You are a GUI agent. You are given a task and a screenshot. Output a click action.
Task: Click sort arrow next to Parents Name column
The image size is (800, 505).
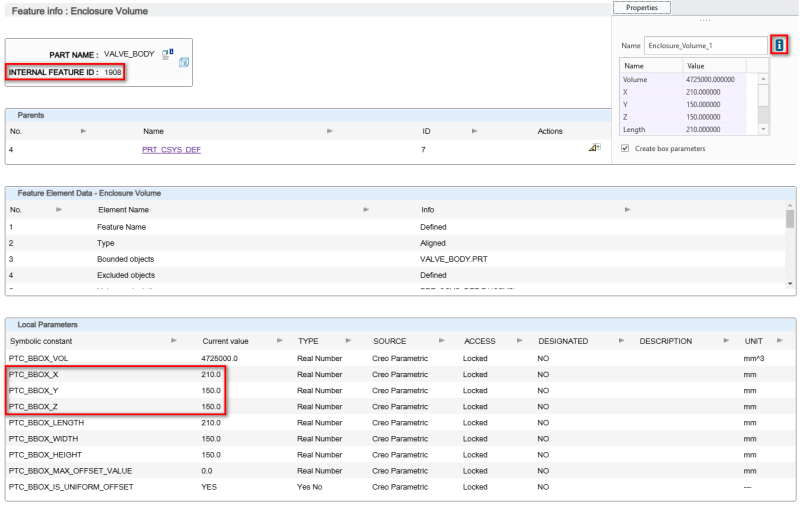coord(329,131)
